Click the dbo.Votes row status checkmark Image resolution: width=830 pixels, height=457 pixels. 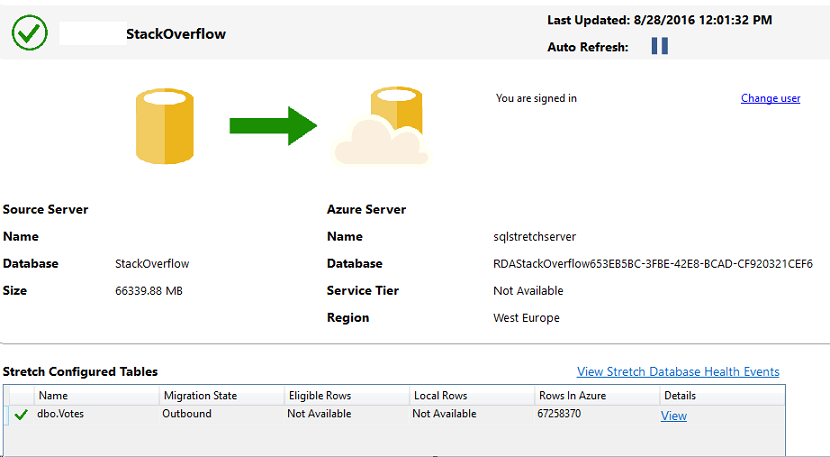click(x=21, y=415)
